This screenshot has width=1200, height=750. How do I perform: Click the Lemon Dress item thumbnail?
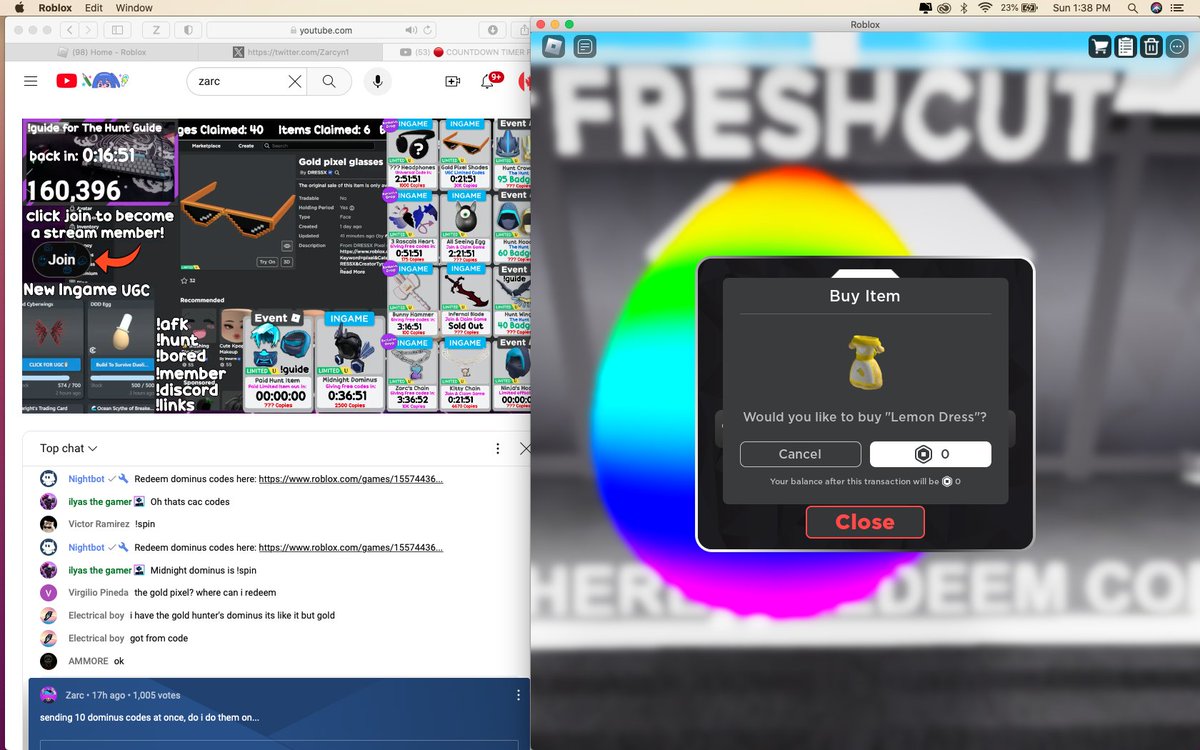pyautogui.click(x=865, y=362)
